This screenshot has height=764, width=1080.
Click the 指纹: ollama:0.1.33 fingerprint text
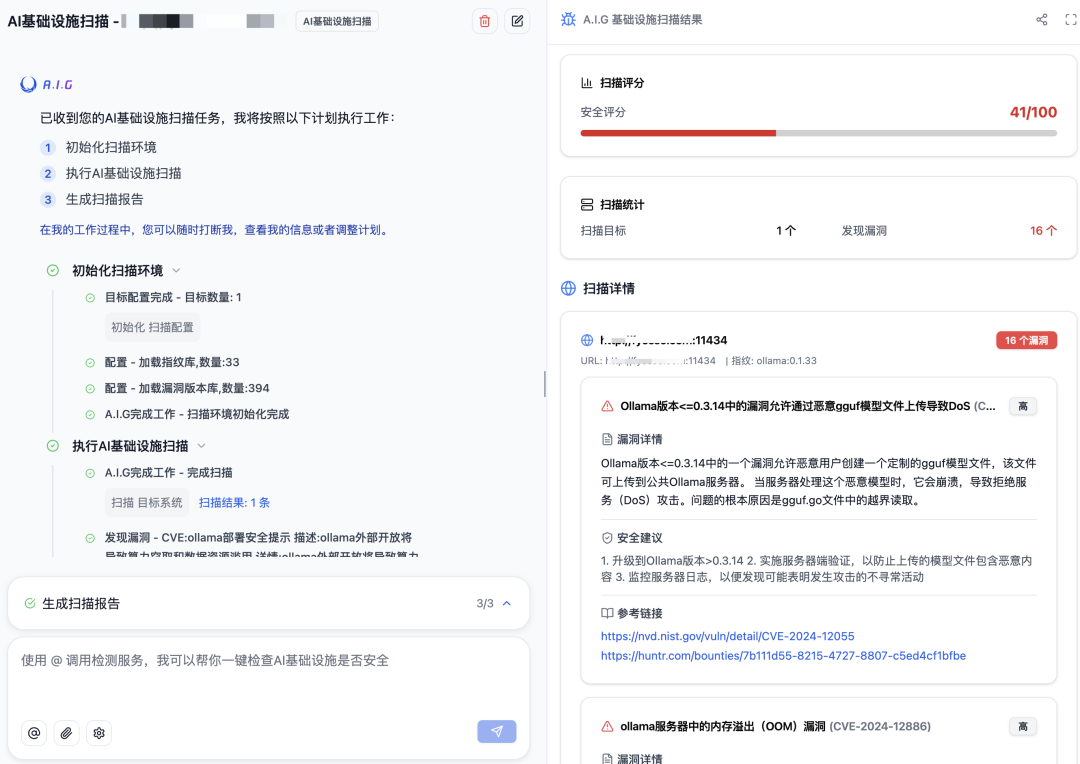(773, 360)
